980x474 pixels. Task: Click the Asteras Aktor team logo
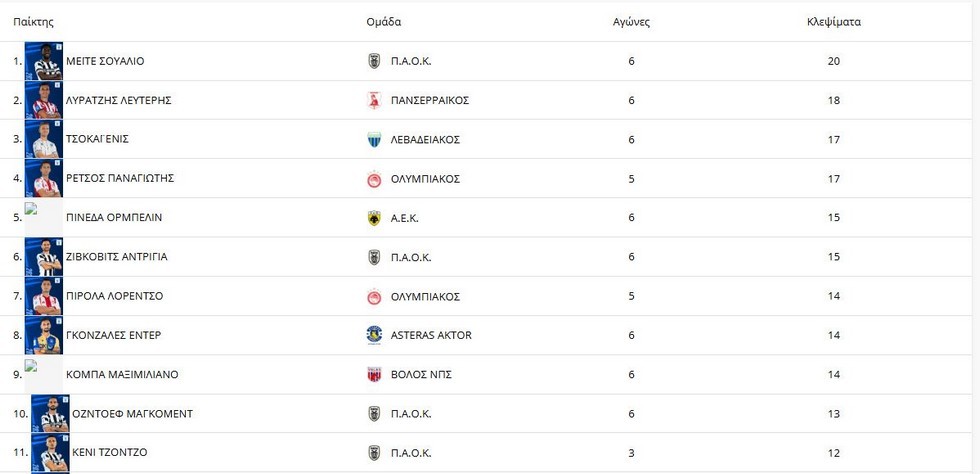coord(374,335)
